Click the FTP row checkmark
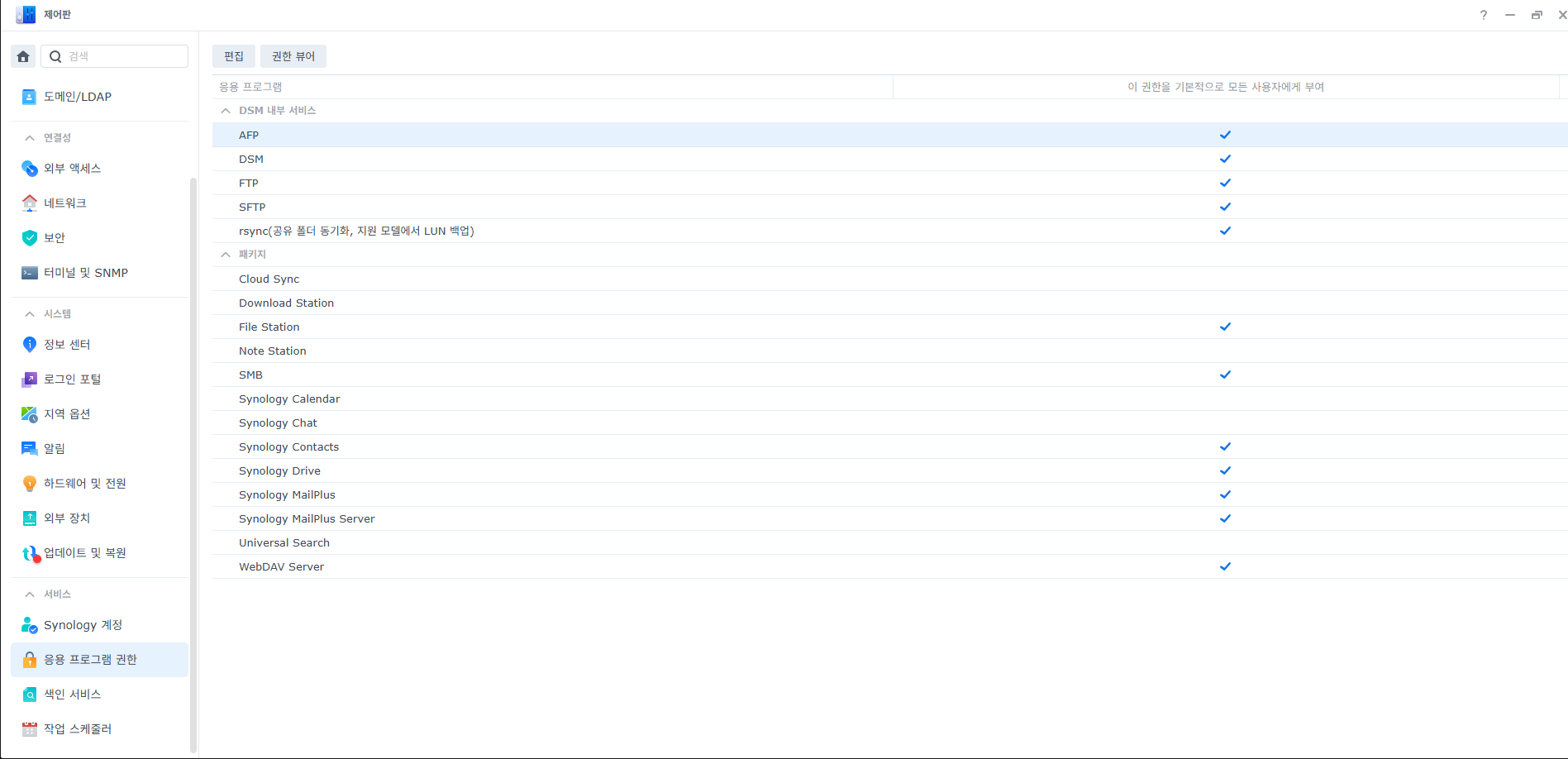 click(1226, 183)
